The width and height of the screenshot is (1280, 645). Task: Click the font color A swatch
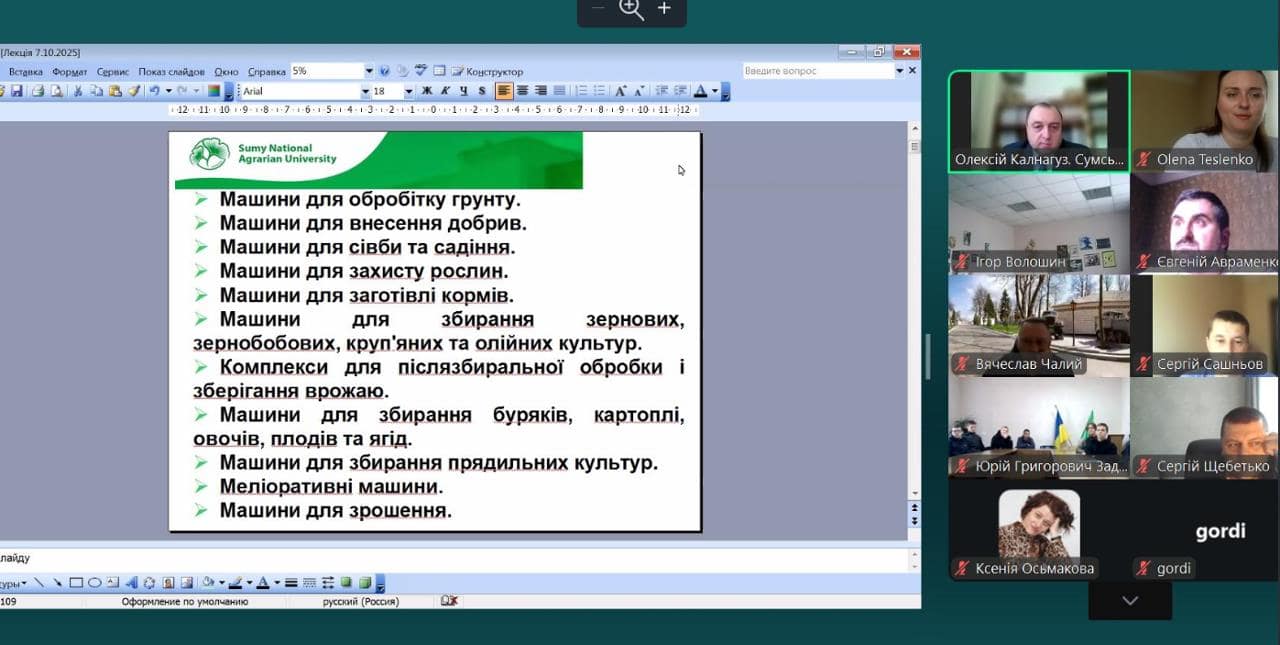pyautogui.click(x=700, y=91)
